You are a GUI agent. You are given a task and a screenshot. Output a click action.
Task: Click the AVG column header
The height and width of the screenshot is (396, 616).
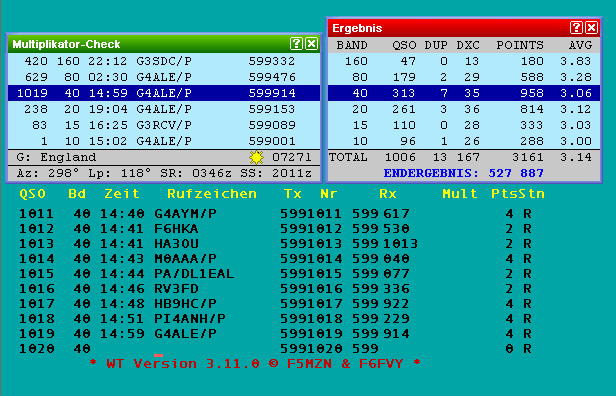coord(580,45)
